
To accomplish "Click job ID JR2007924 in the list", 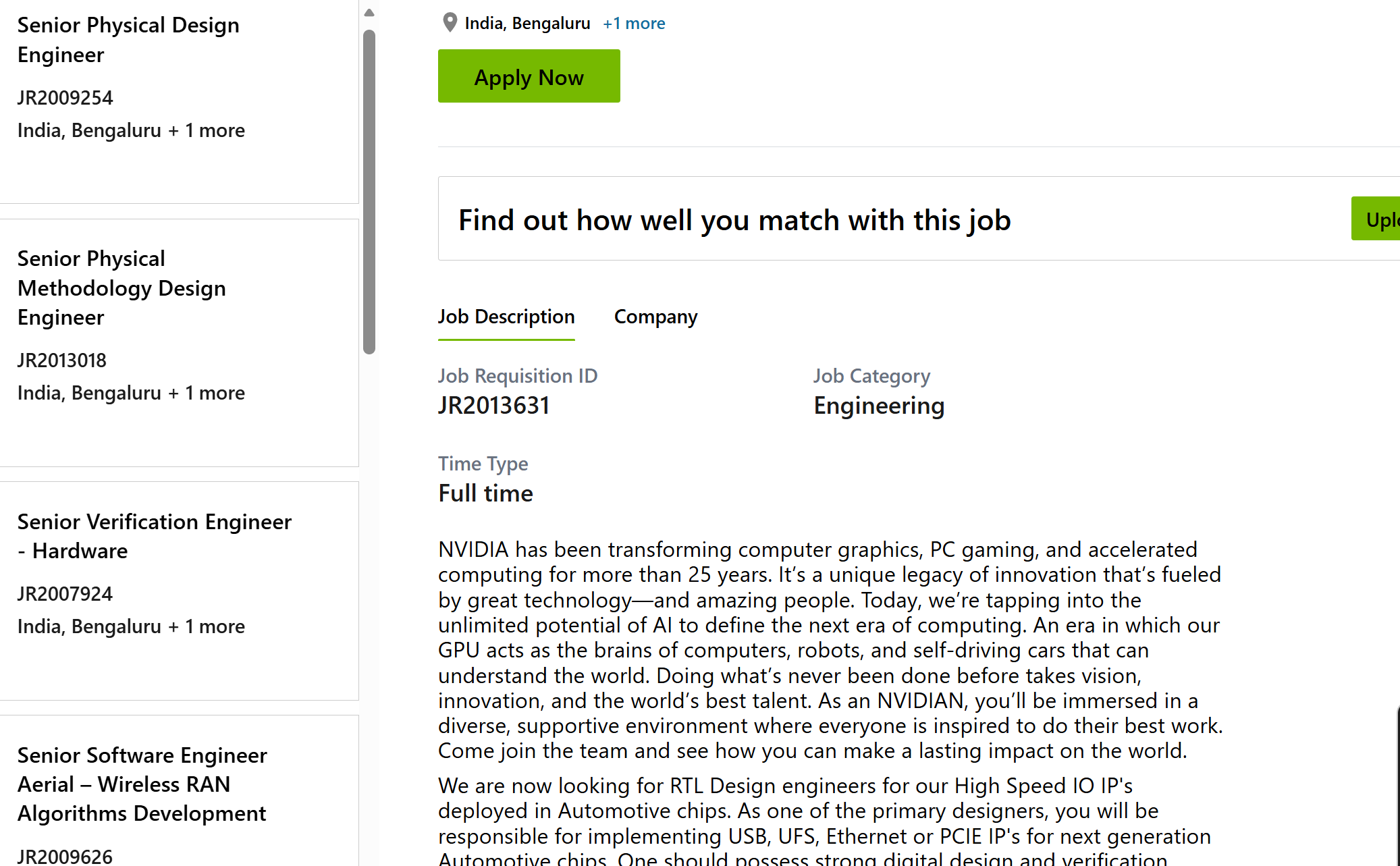I will pyautogui.click(x=65, y=594).
